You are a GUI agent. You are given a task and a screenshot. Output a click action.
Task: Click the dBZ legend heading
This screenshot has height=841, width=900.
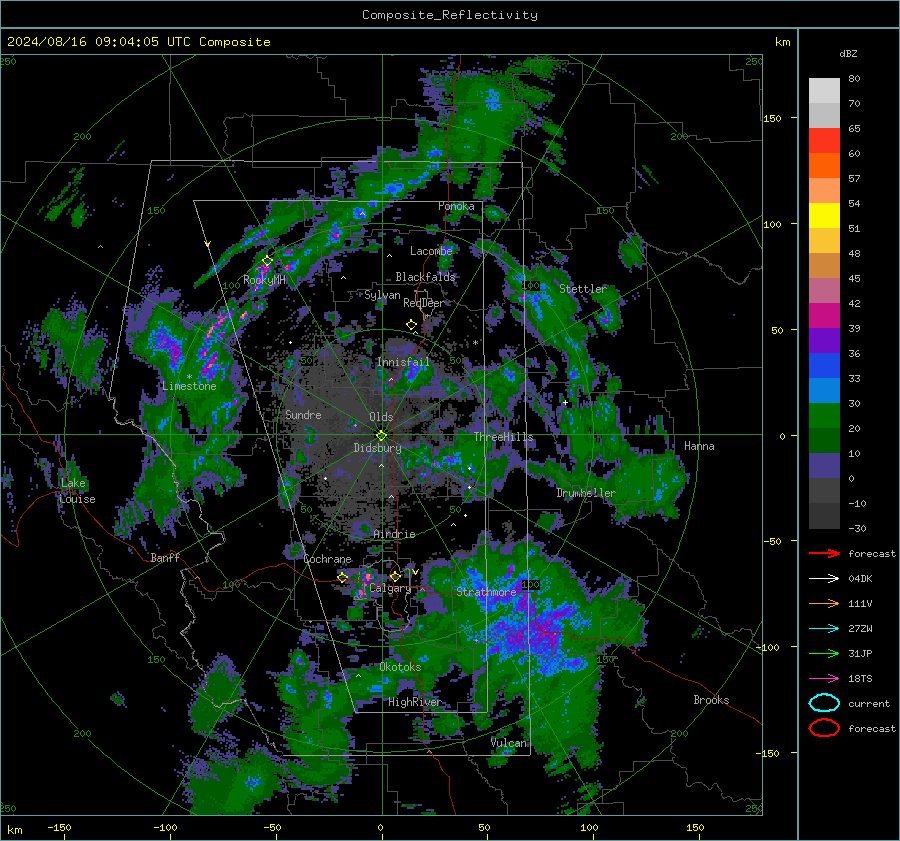848,53
